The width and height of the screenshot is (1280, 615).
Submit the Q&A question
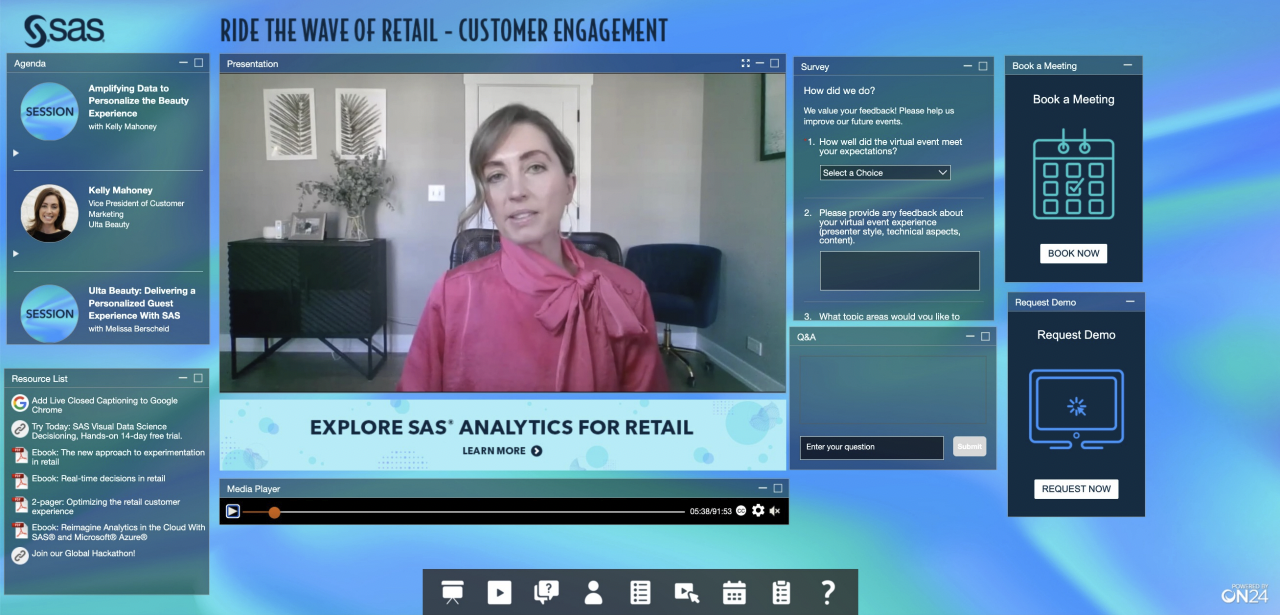tap(969, 447)
